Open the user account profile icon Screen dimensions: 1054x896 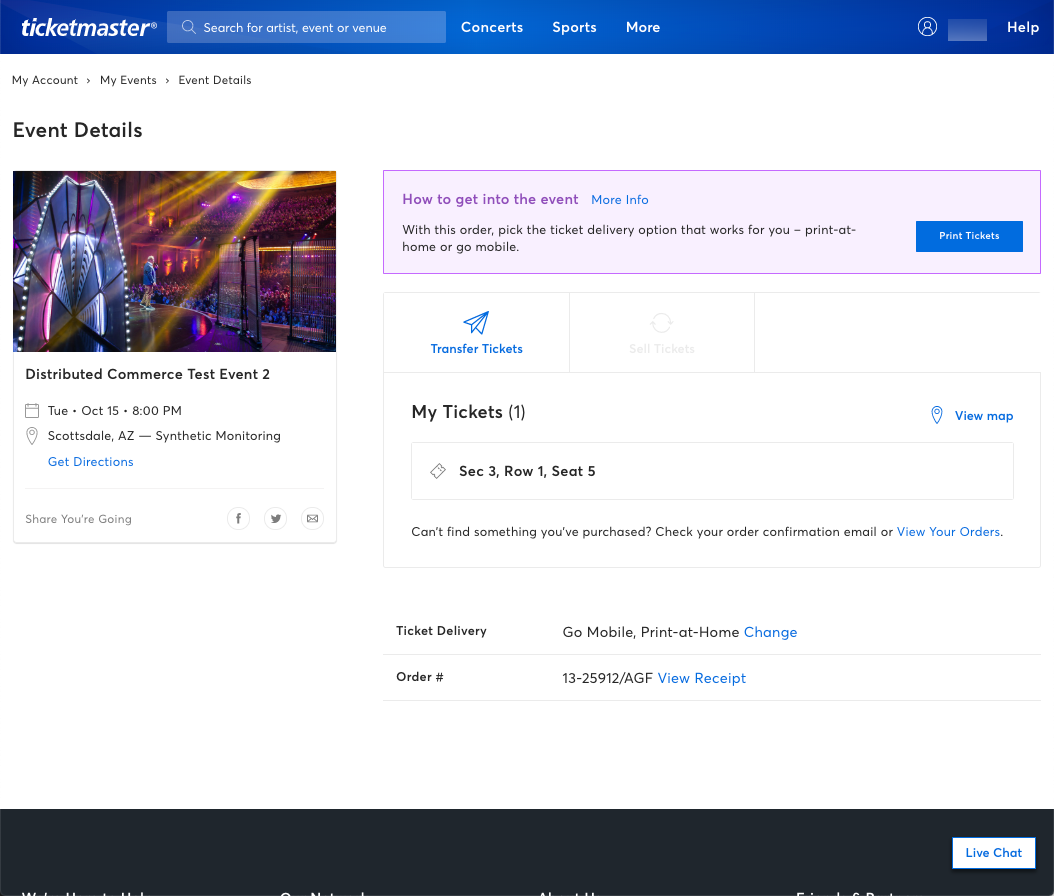pos(927,27)
